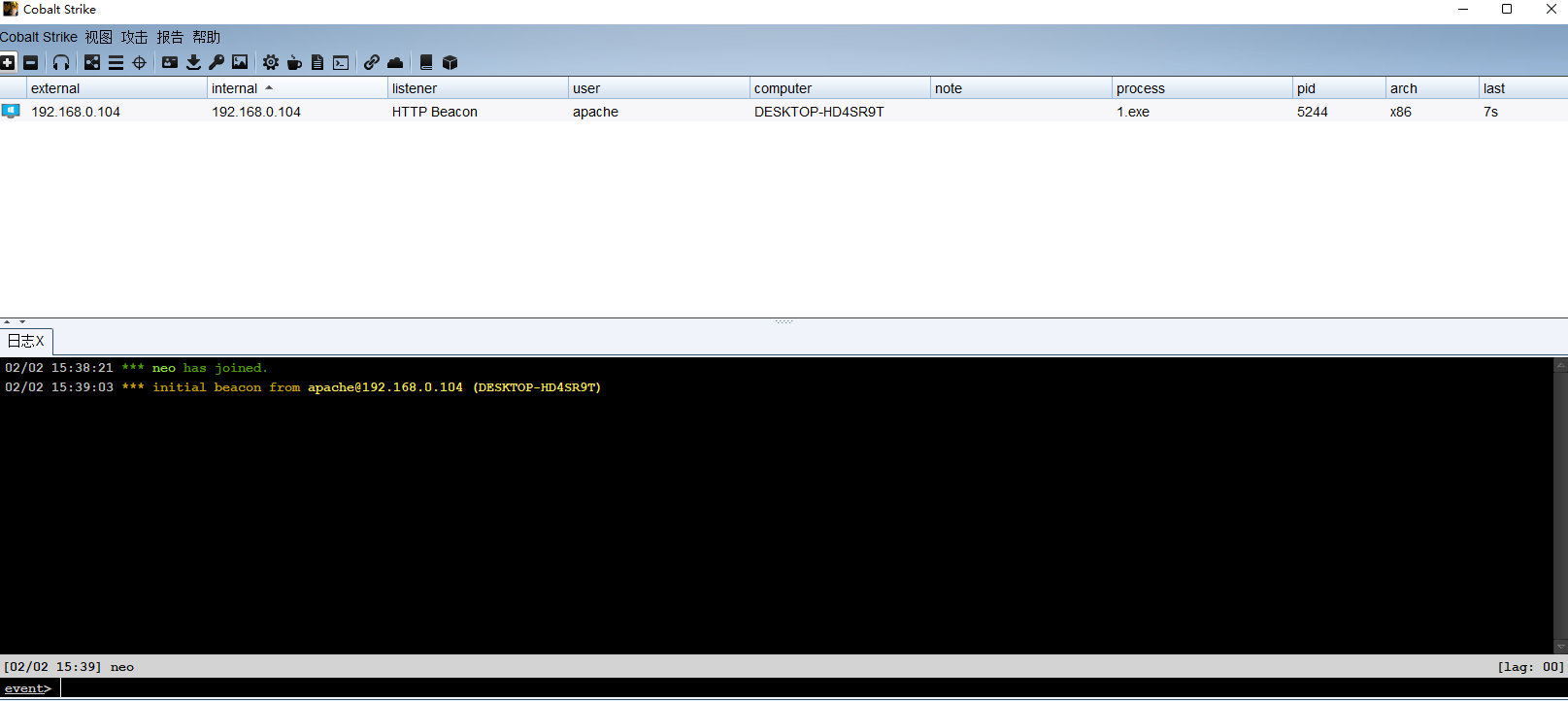
Task: Click the coffee cup Java applet icon
Action: (294, 62)
